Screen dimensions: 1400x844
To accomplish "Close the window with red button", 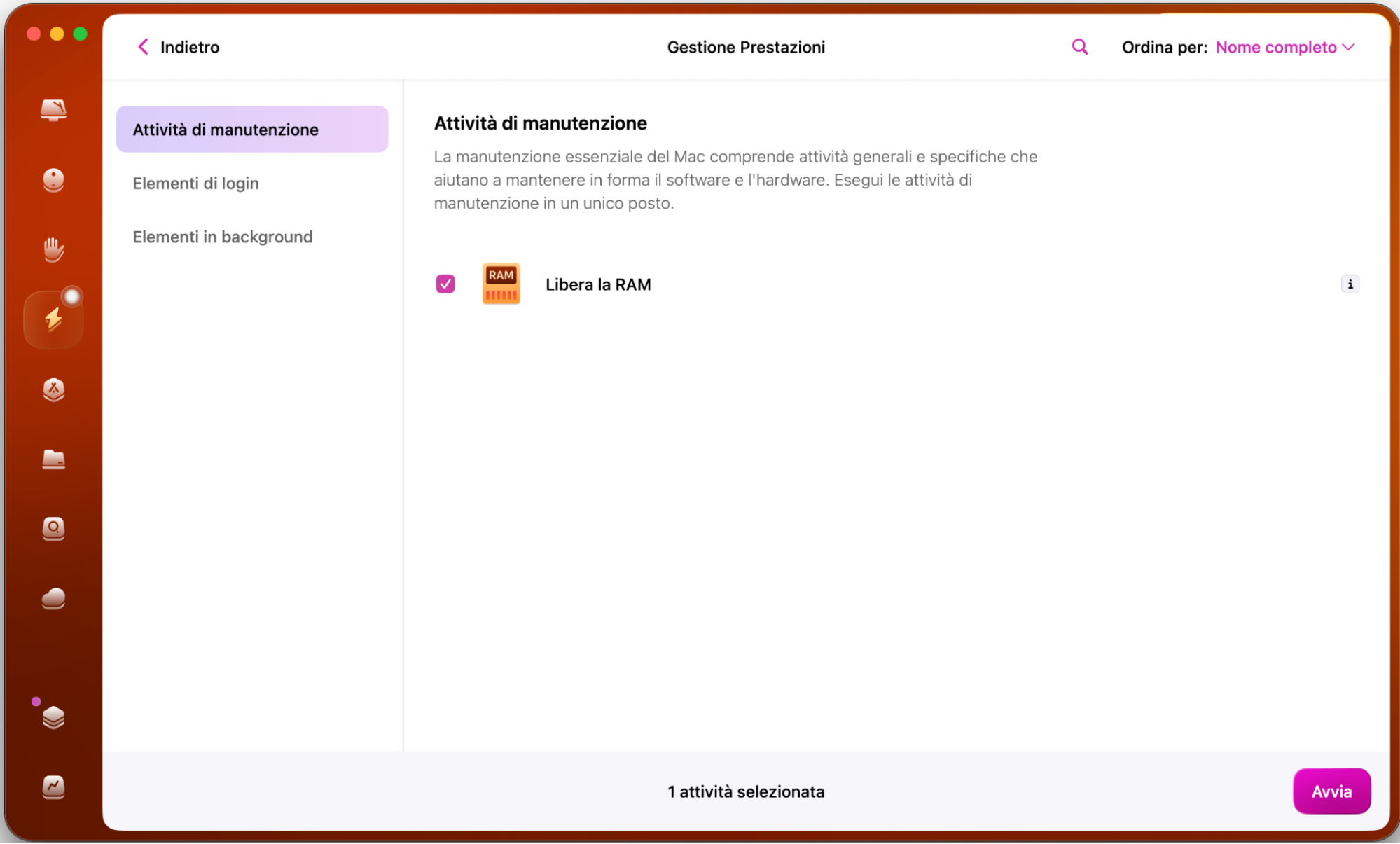I will 34,34.
